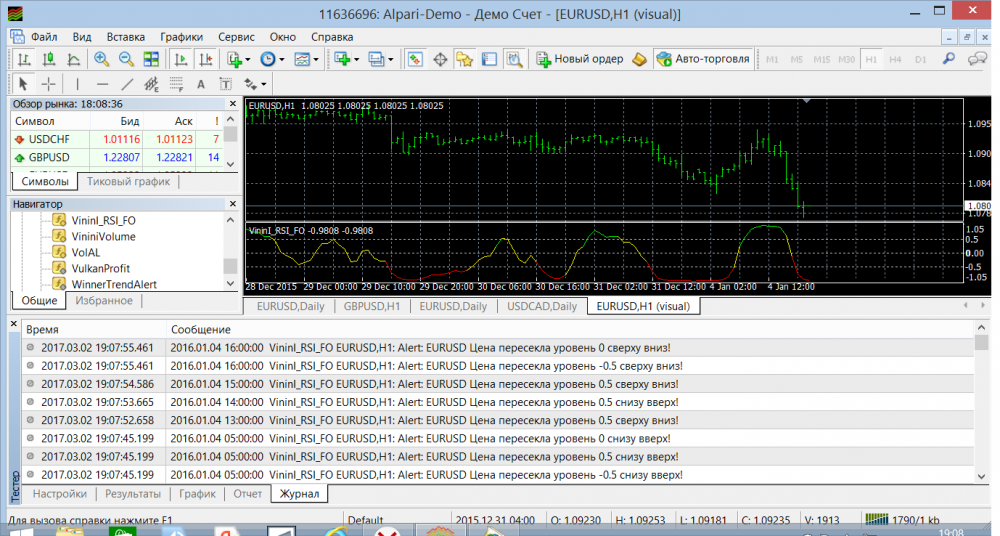Open the Сервис menu
This screenshot has width=1000, height=536.
[x=236, y=37]
